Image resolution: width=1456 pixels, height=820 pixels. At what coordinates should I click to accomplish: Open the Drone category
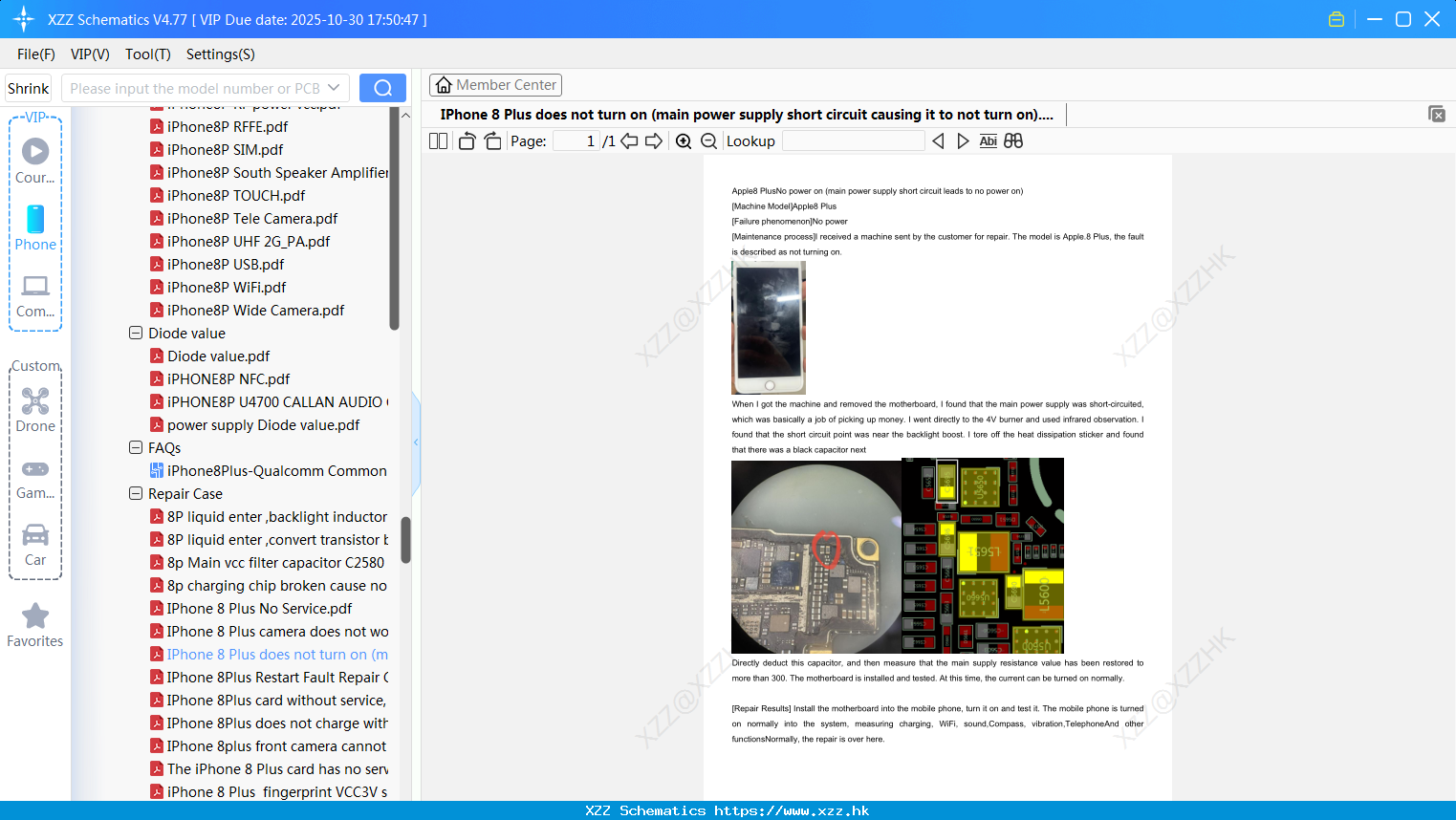35,410
